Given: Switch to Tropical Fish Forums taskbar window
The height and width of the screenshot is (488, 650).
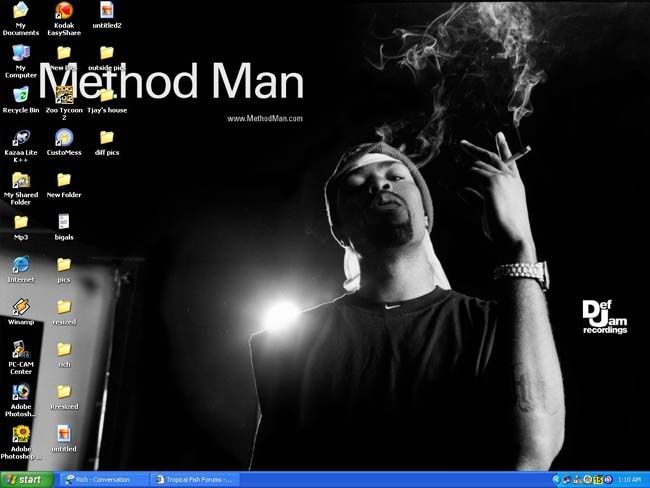Looking at the screenshot, I should pyautogui.click(x=195, y=480).
